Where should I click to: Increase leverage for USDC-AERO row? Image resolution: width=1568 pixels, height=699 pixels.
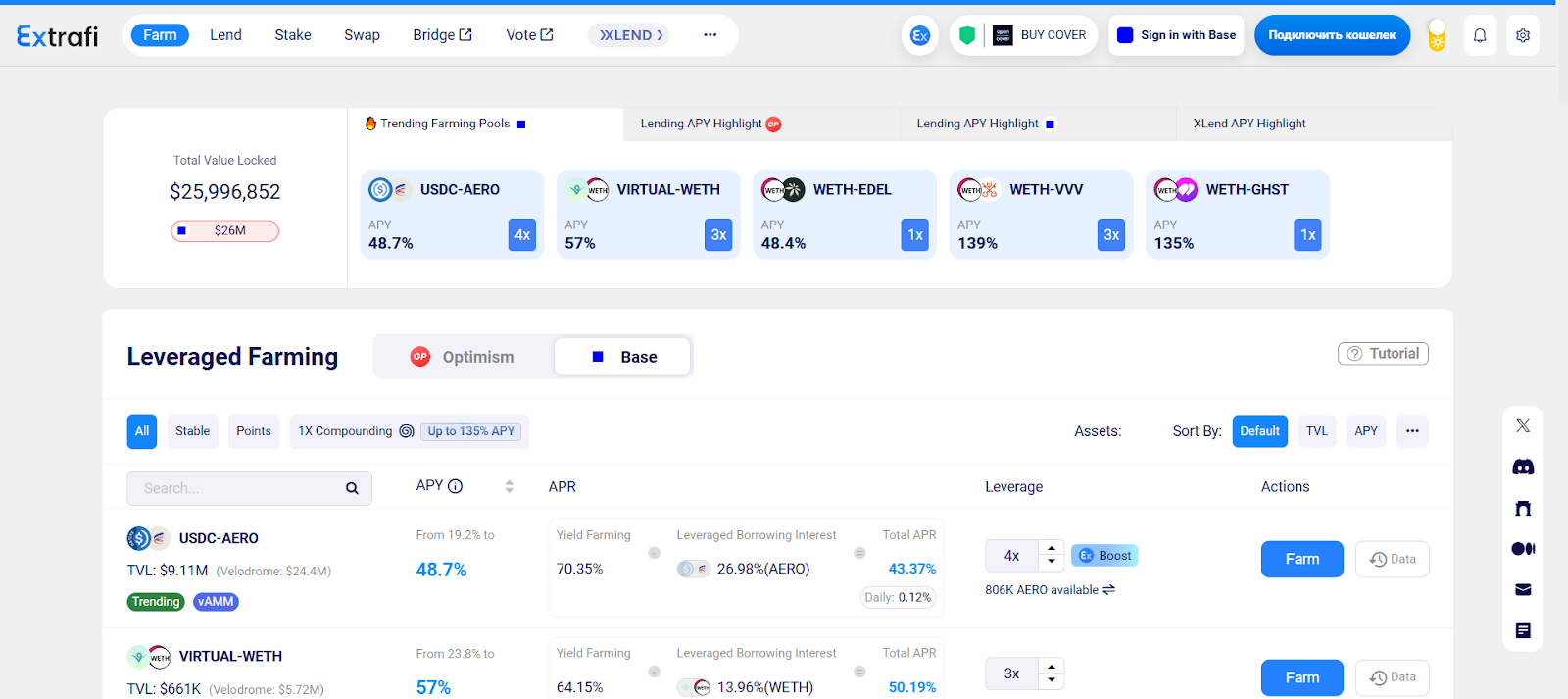point(1052,549)
